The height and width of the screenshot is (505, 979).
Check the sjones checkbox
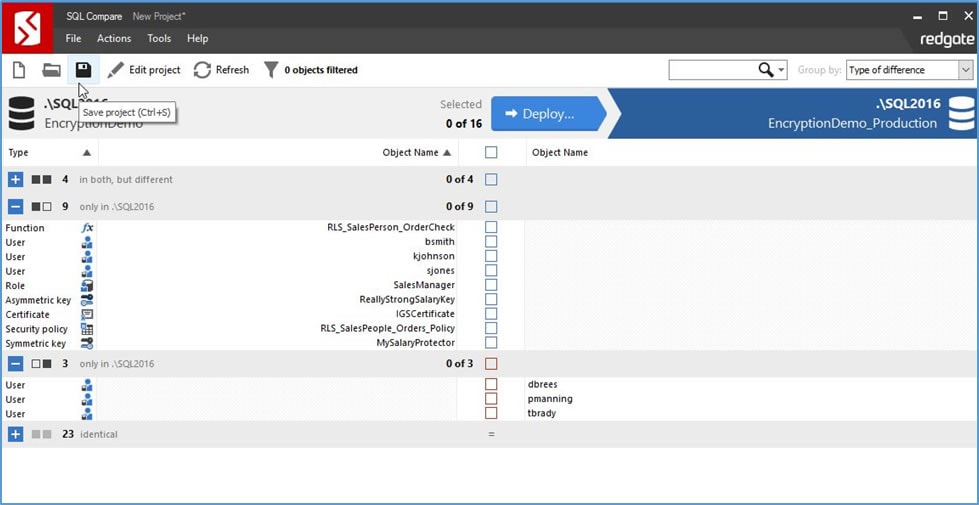tap(491, 270)
